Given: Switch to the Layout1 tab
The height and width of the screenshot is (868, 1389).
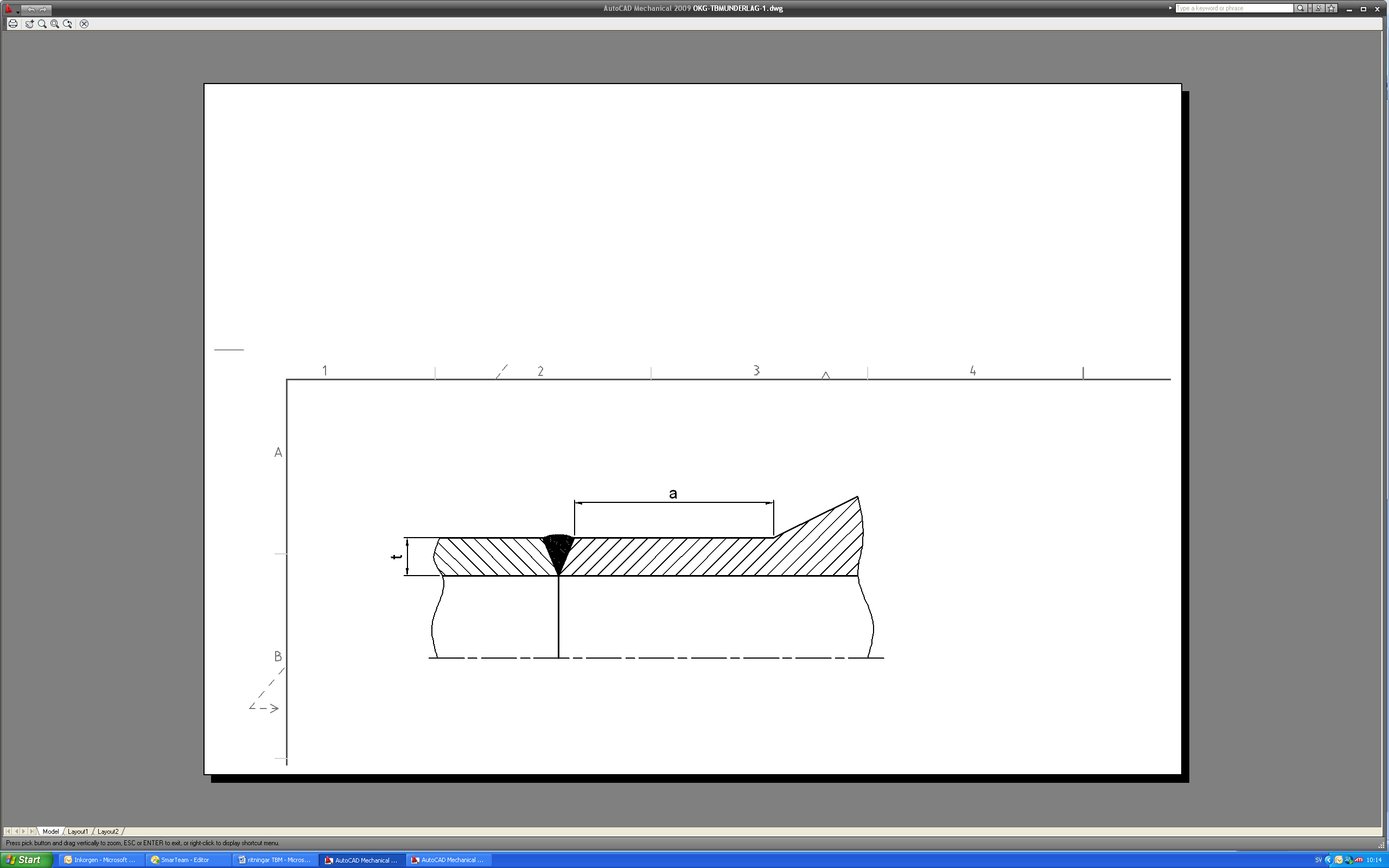Looking at the screenshot, I should point(78,831).
